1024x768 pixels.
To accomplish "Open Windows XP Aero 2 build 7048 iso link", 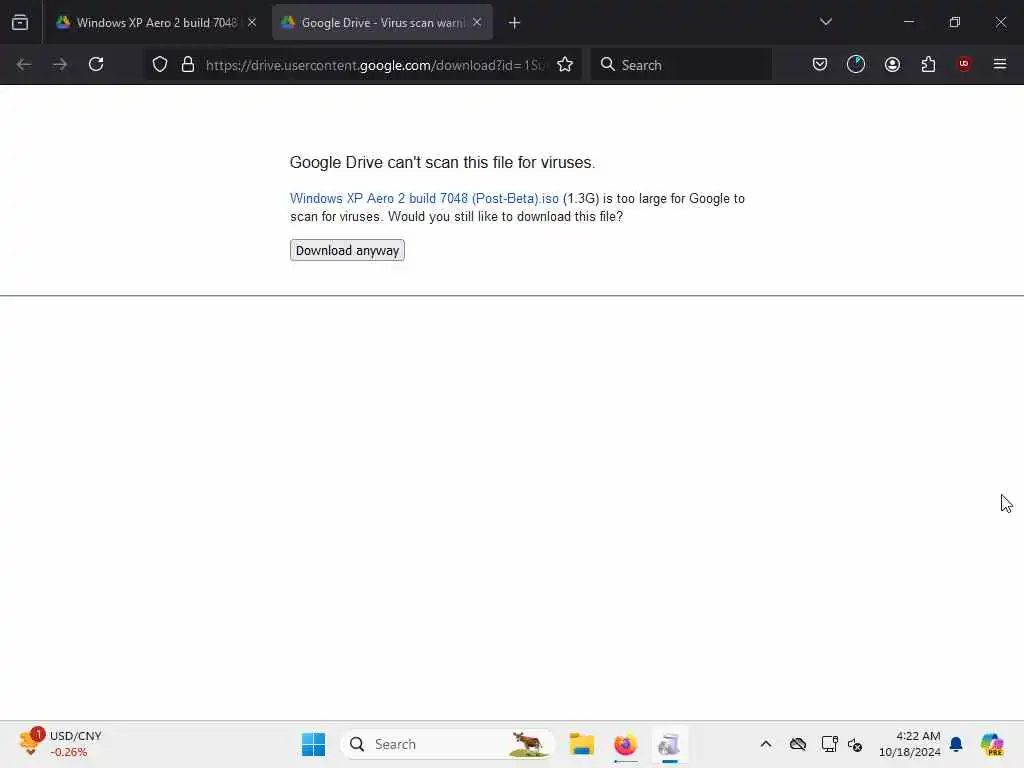I will point(424,199).
